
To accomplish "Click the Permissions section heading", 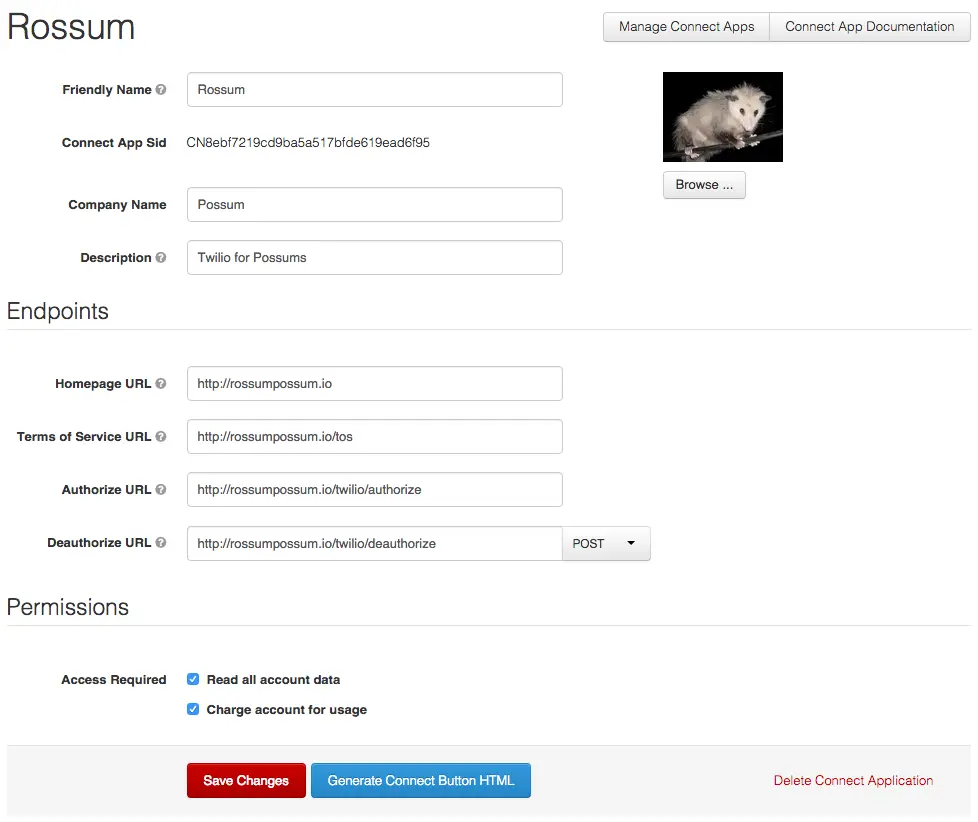I will pos(68,607).
